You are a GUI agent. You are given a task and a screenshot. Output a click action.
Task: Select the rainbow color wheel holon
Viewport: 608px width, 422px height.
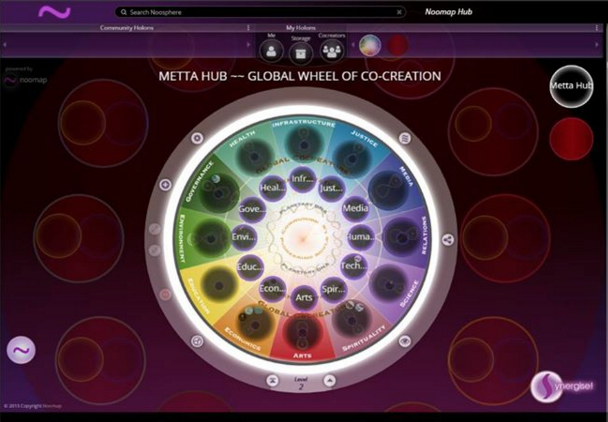pyautogui.click(x=370, y=46)
